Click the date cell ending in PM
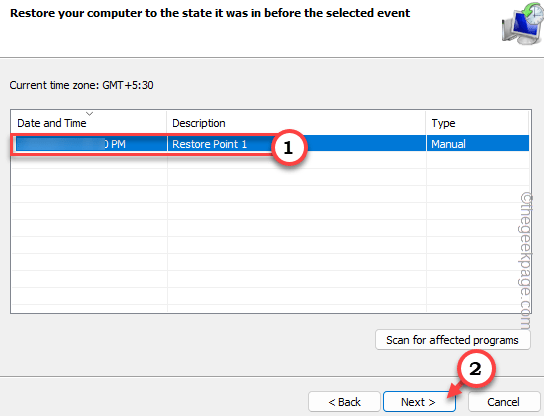544x416 pixels. tap(90, 144)
